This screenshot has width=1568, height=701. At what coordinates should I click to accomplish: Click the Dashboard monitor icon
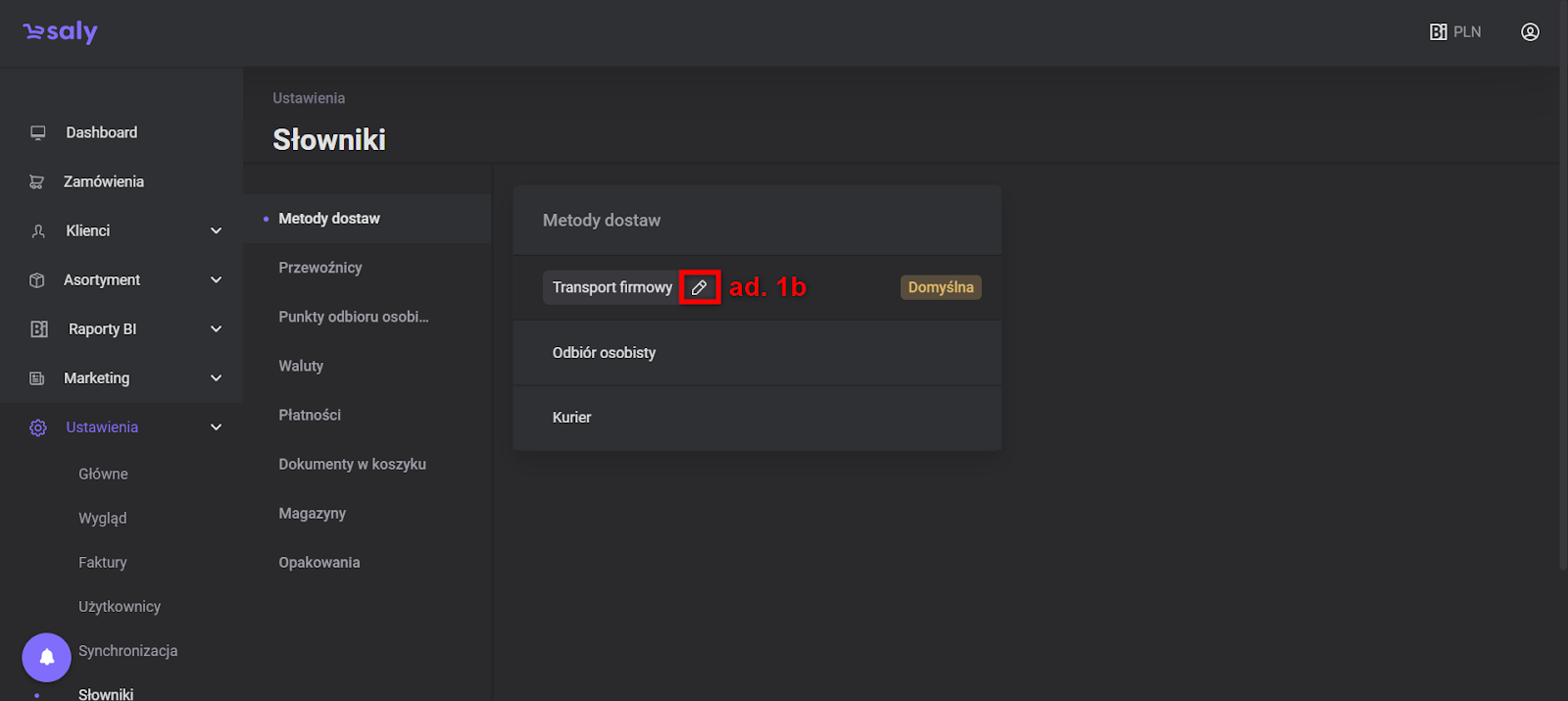[x=38, y=132]
